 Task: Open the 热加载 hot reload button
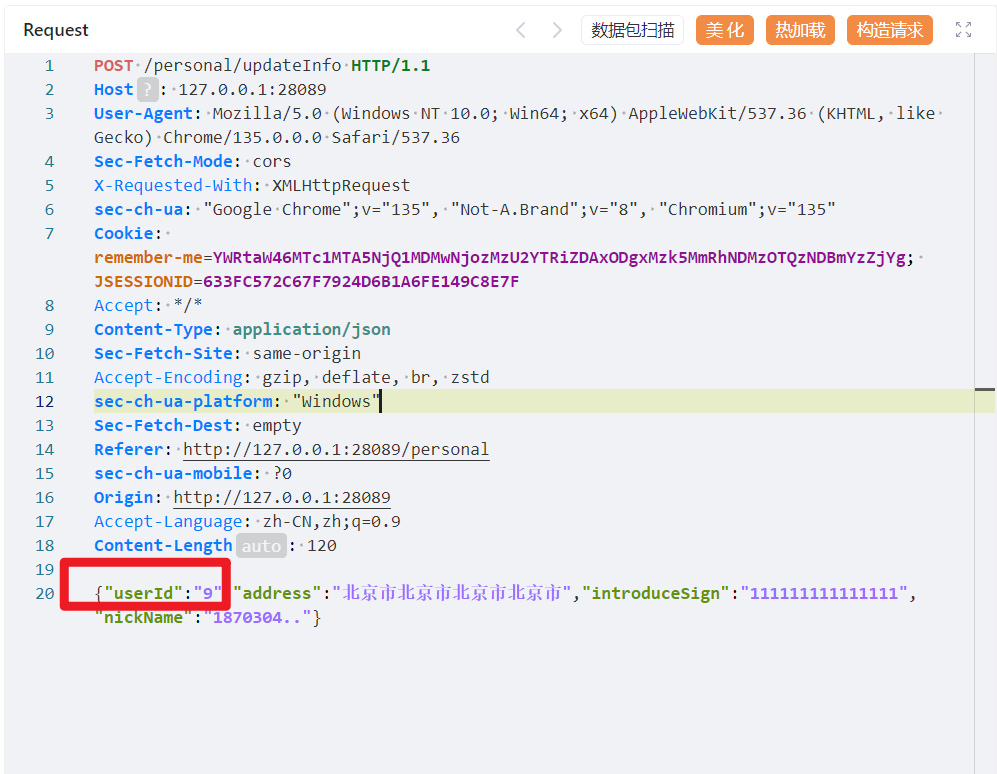pos(800,30)
